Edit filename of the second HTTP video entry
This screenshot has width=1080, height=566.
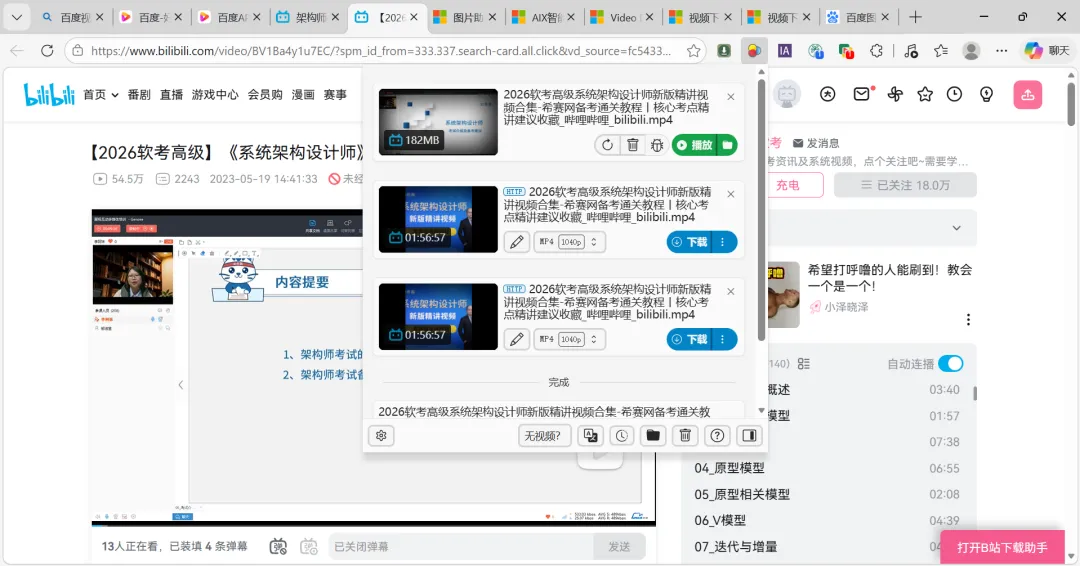[x=517, y=339]
